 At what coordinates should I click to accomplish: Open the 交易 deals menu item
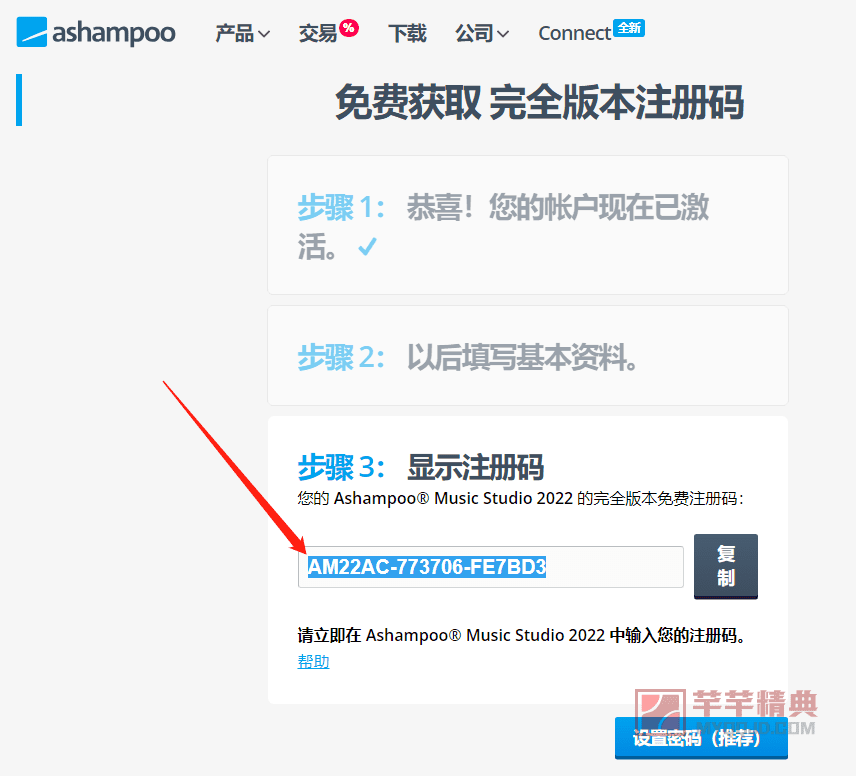[x=318, y=33]
